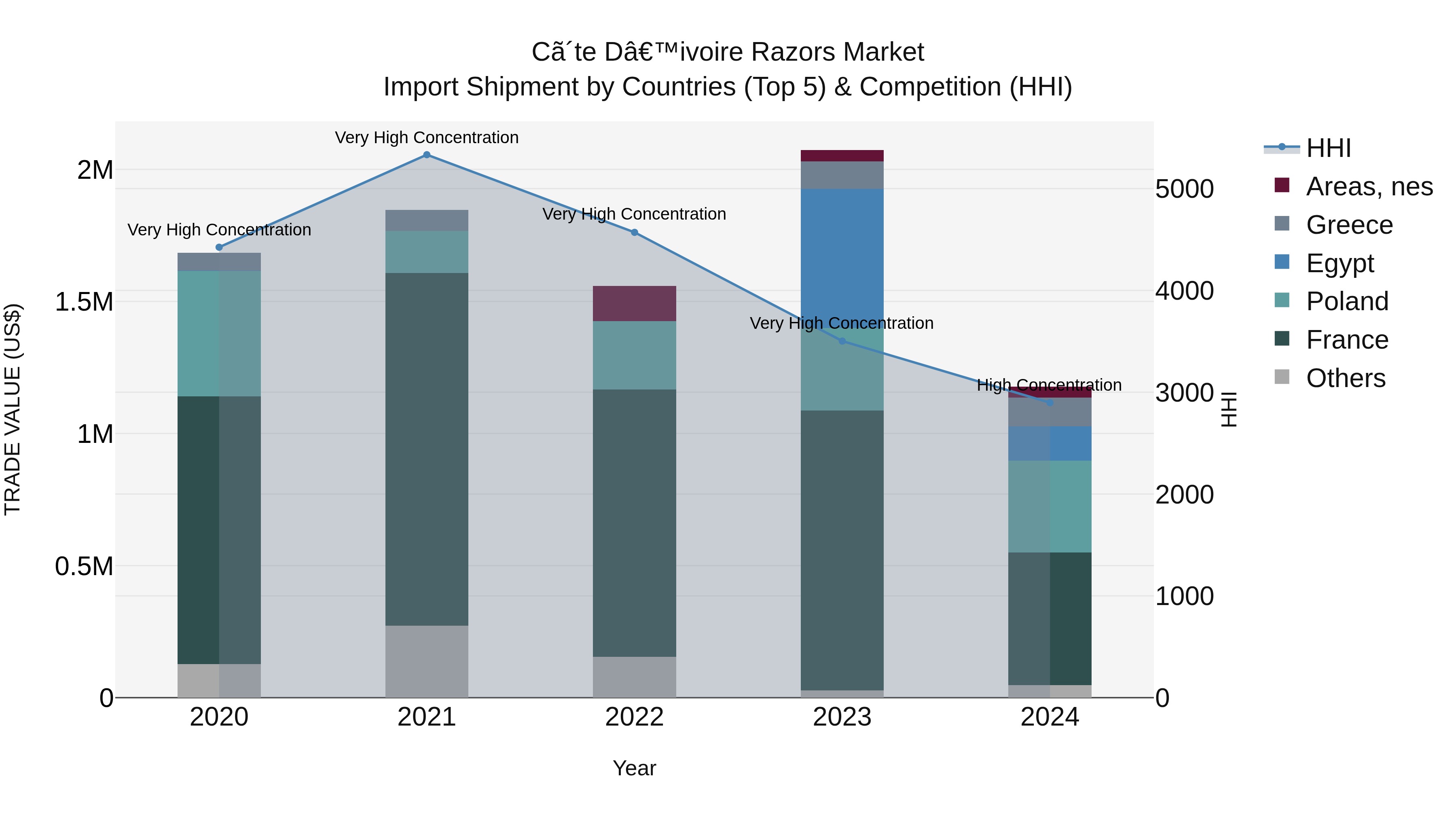Click the 2022 x-axis label
The height and width of the screenshot is (819, 1456).
634,717
